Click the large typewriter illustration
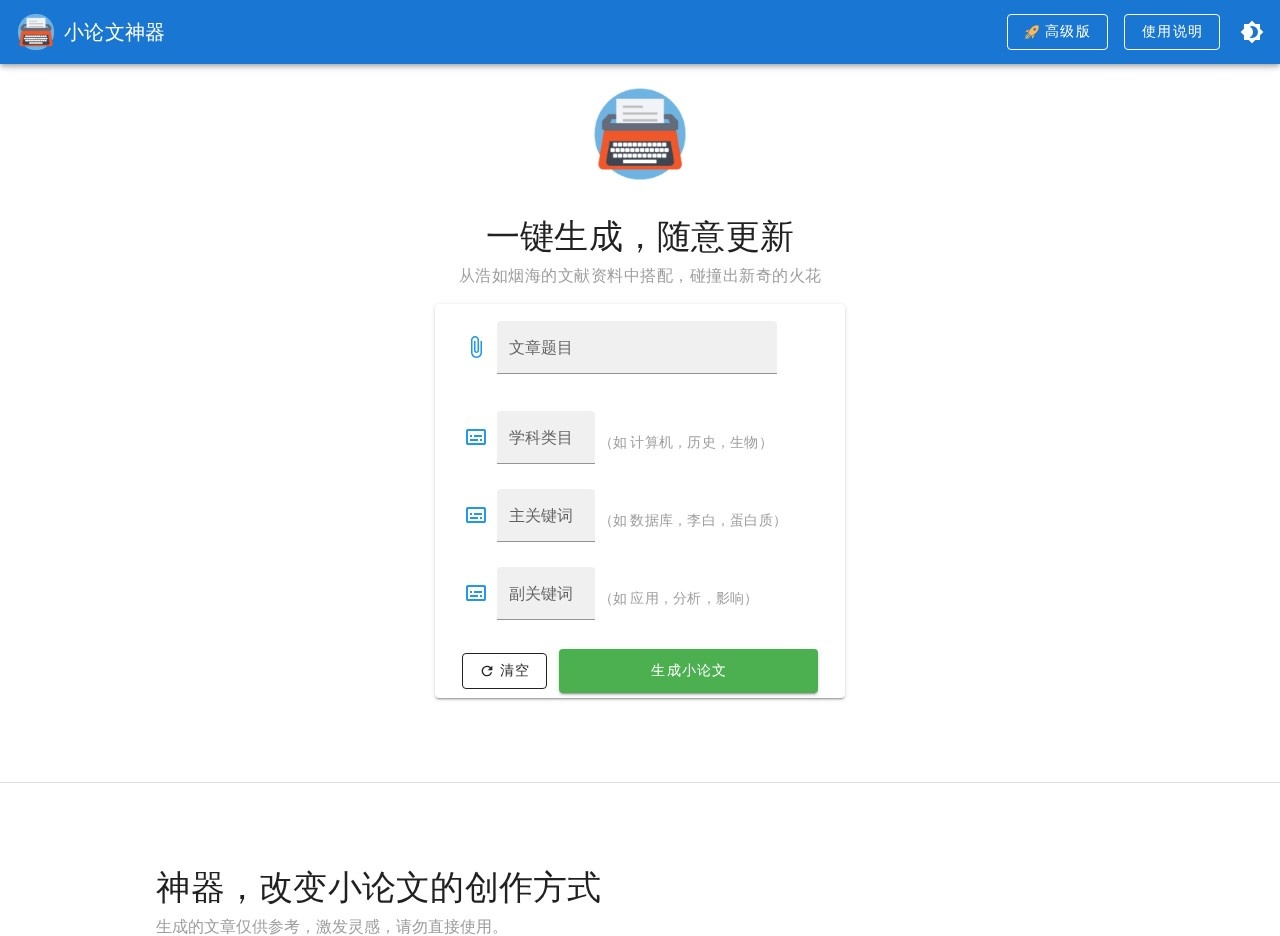Screen dimensions: 1280x936 640,134
